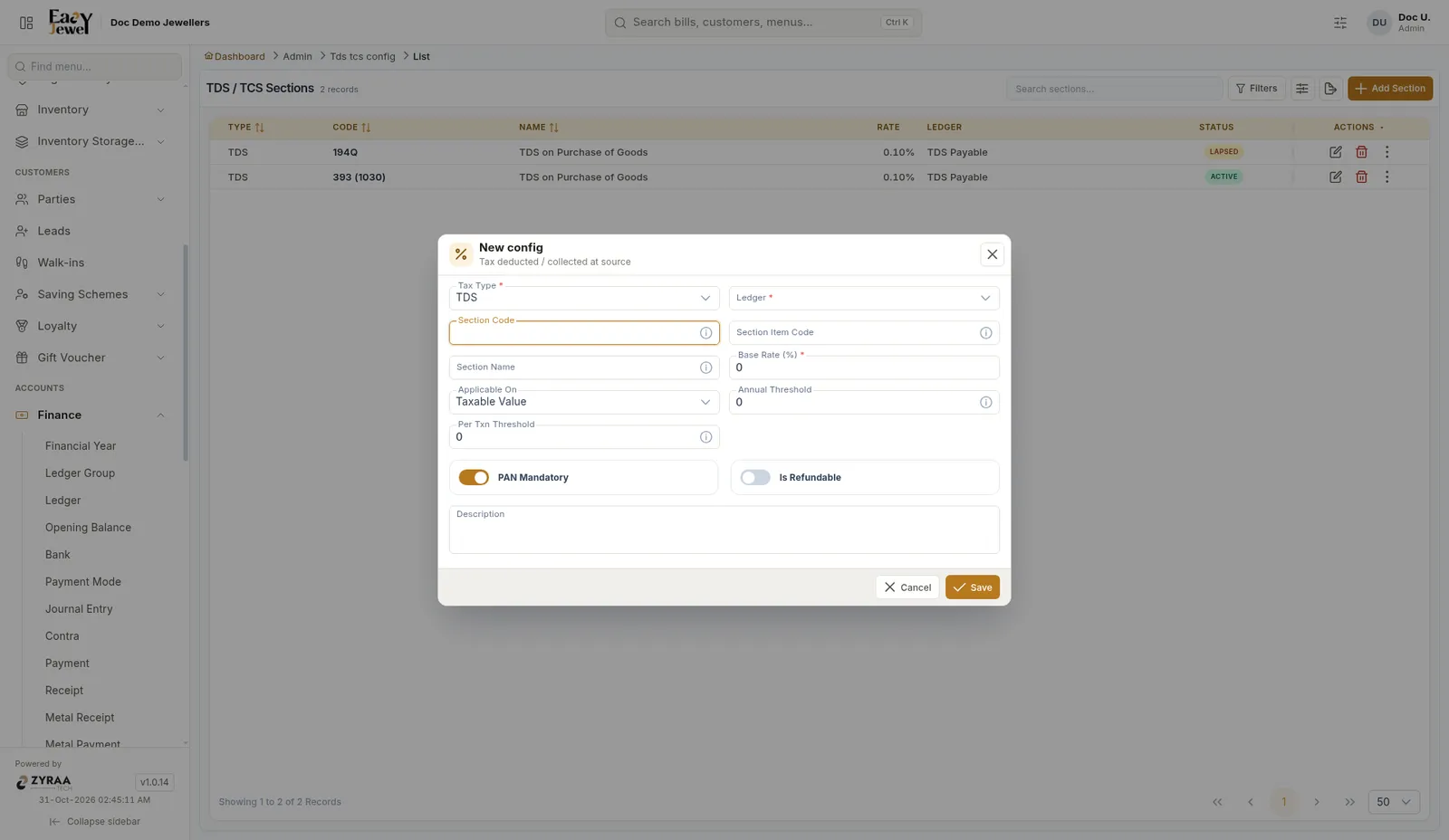The width and height of the screenshot is (1449, 840).
Task: Collapse the Finance menu
Action: click(91, 415)
